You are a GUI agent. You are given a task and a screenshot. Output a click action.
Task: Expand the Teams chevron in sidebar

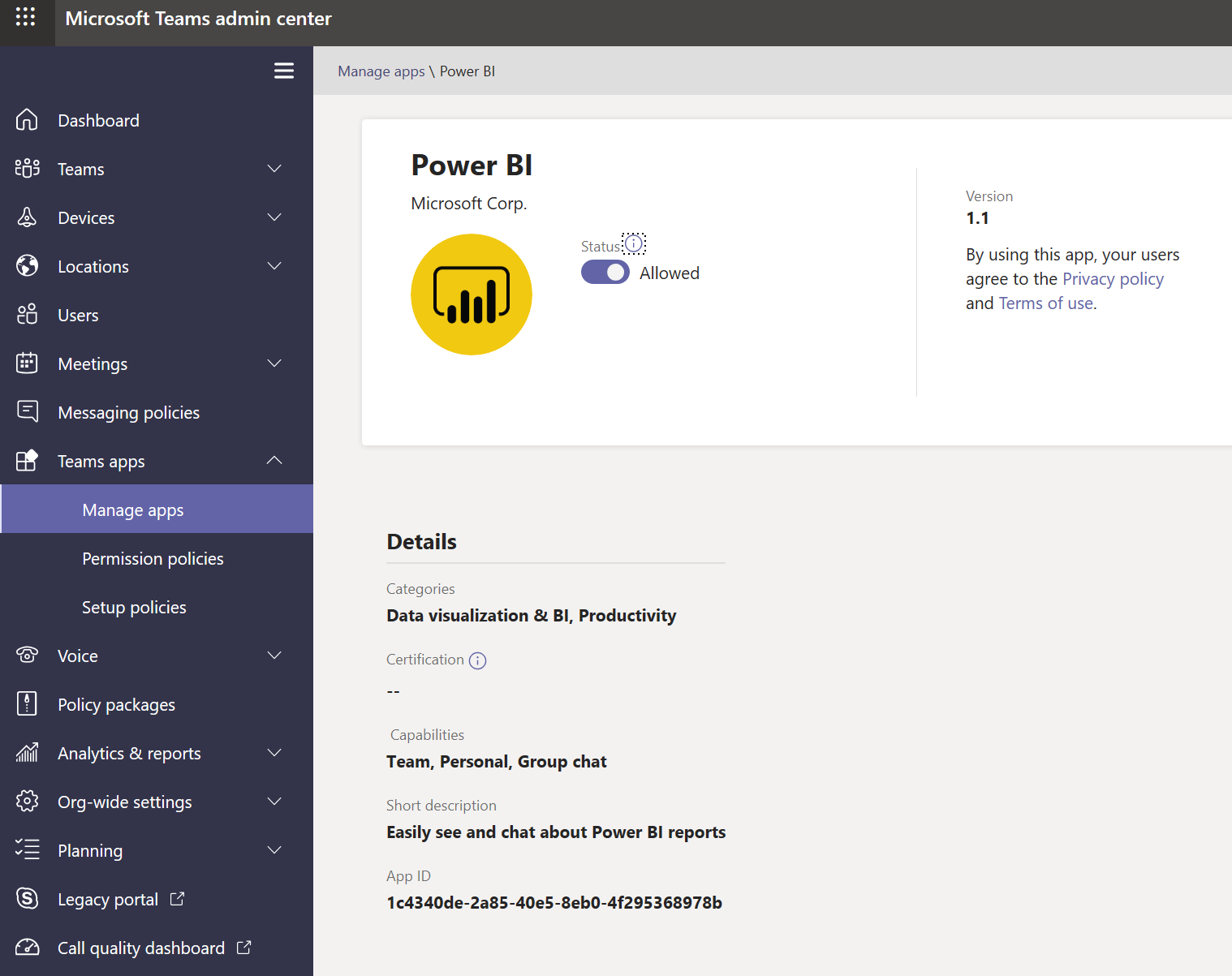(x=274, y=169)
